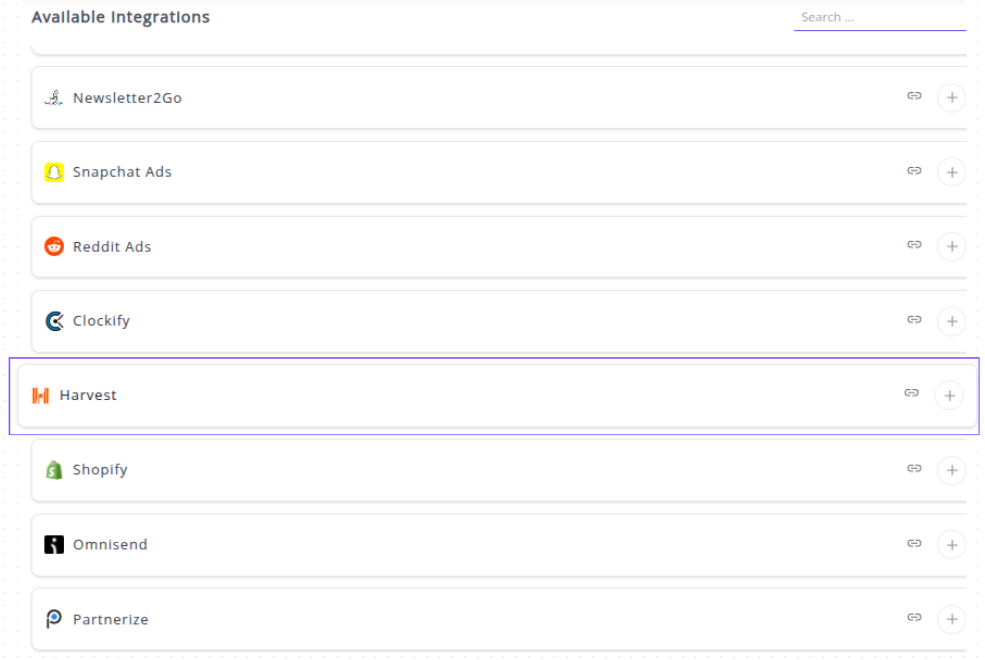Add the Harvest integration with plus button
This screenshot has height=660, width=985.
click(x=949, y=396)
